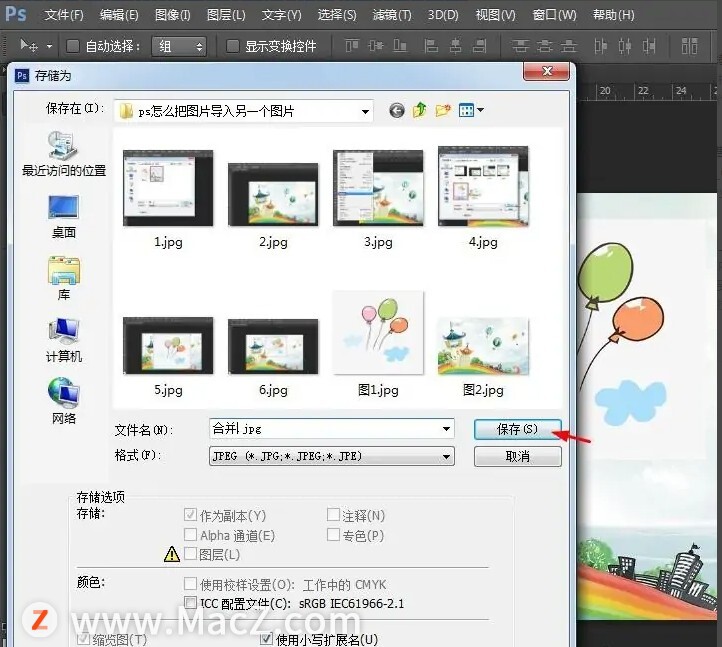This screenshot has height=647, width=722.
Task: Open the 格式 JPEG format dropdown
Action: click(332, 456)
